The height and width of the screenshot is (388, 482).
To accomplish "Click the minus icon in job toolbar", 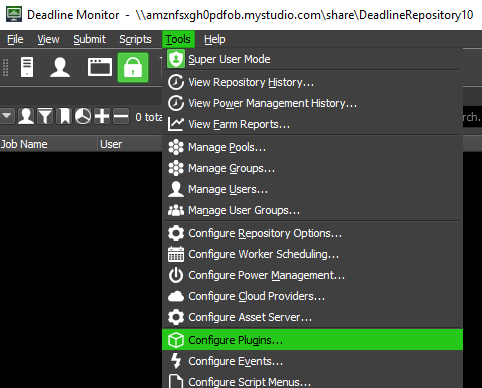I will click(x=121, y=117).
